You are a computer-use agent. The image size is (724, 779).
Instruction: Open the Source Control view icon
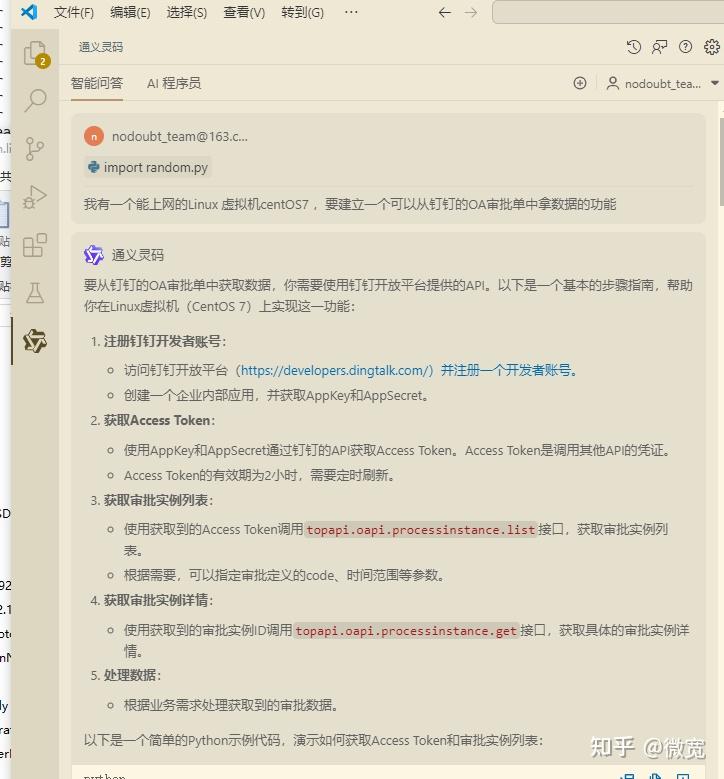point(35,149)
